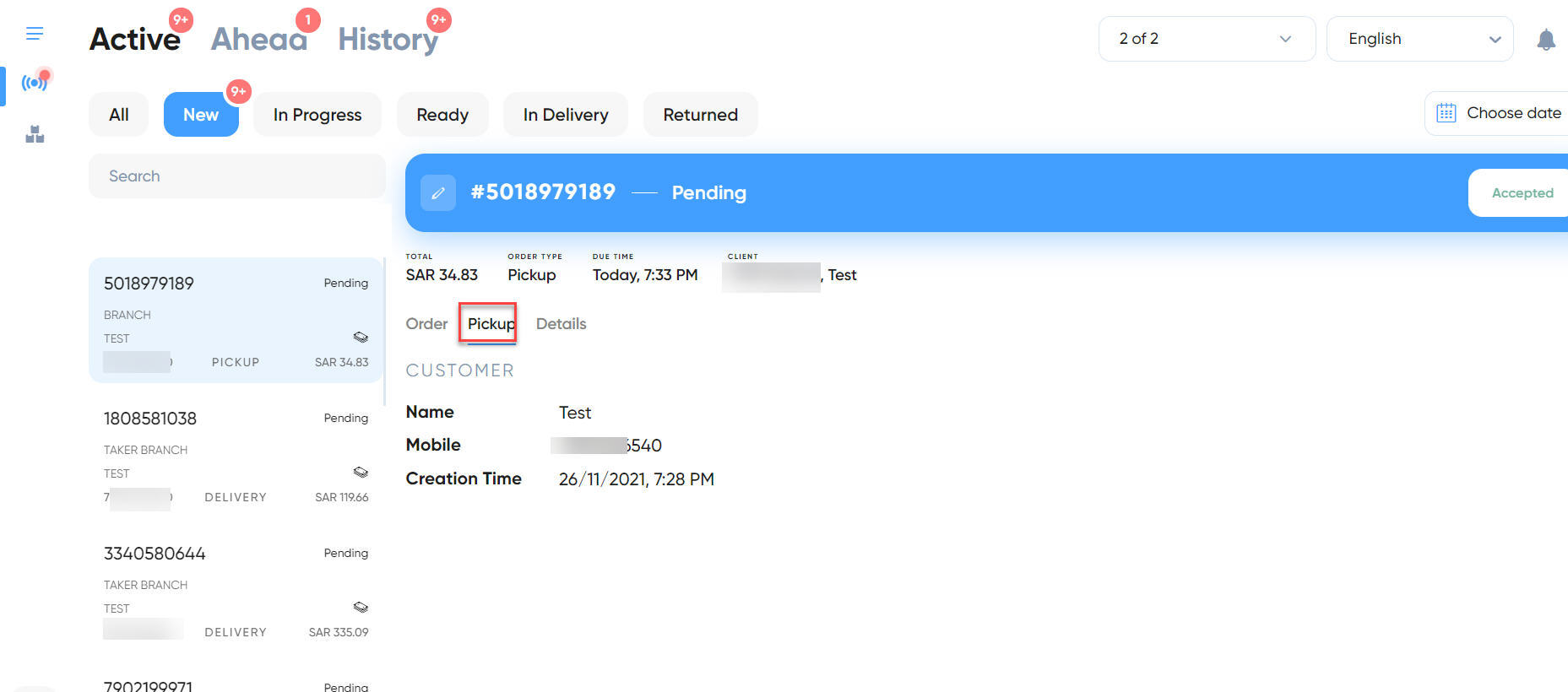Viewport: 1568px width, 692px height.
Task: Filter orders by All
Action: [x=119, y=115]
